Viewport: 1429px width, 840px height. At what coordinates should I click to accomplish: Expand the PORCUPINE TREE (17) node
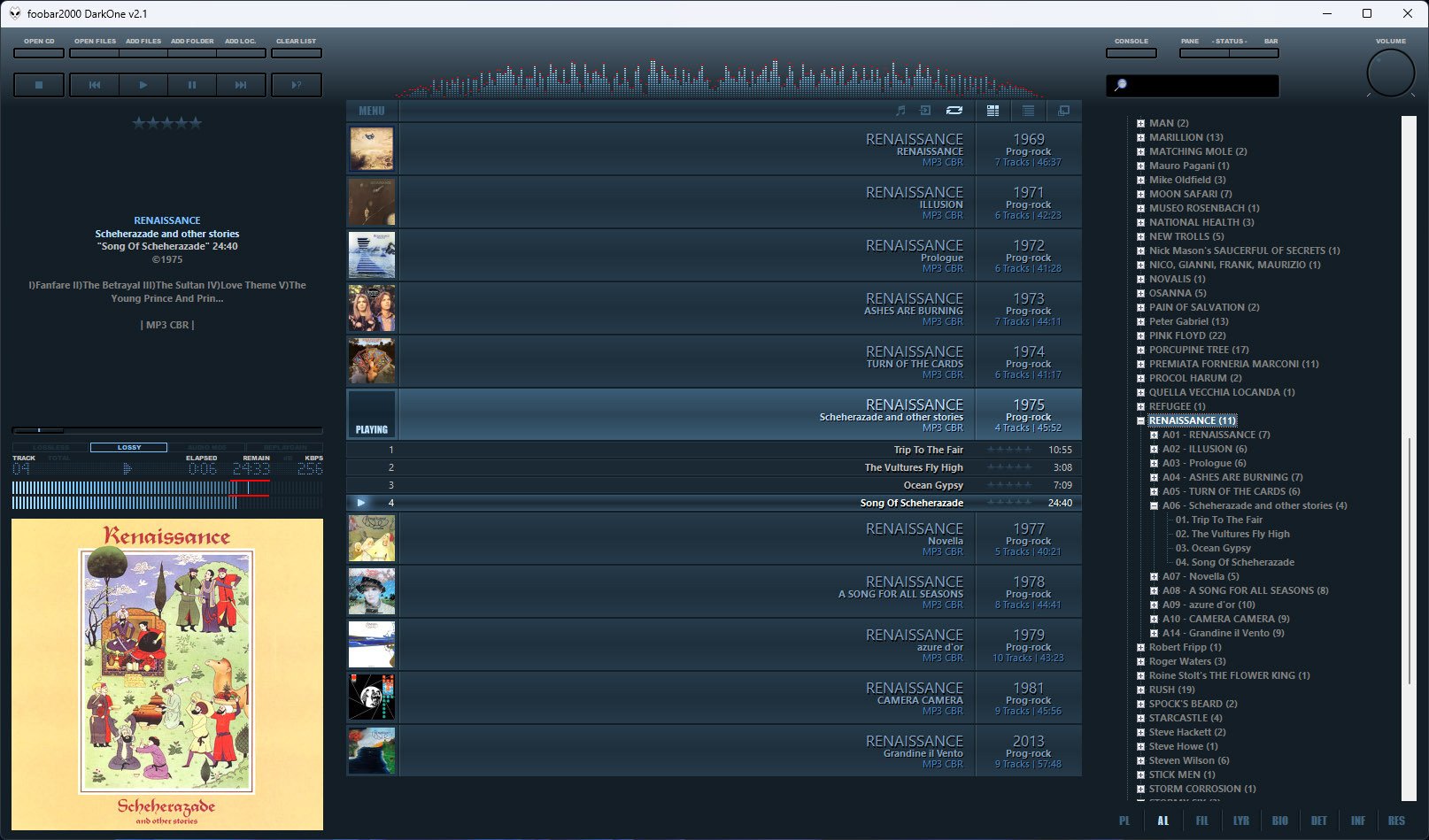click(1141, 350)
